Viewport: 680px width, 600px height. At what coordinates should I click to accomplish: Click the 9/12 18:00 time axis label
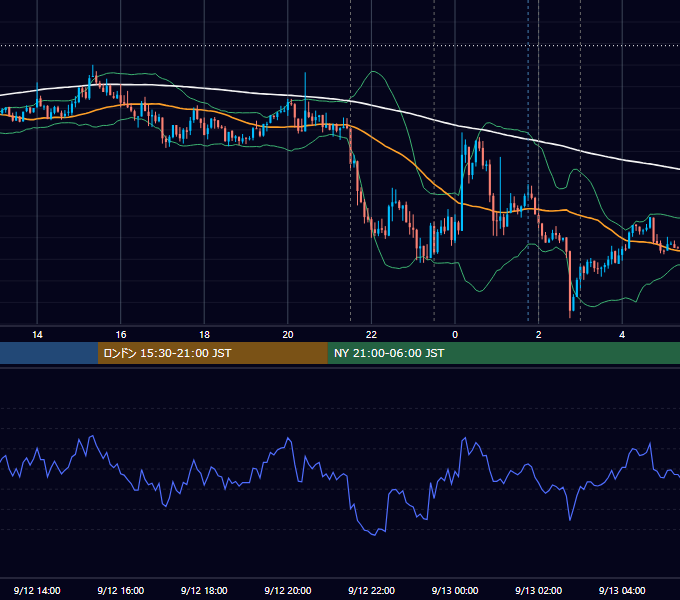[204, 590]
